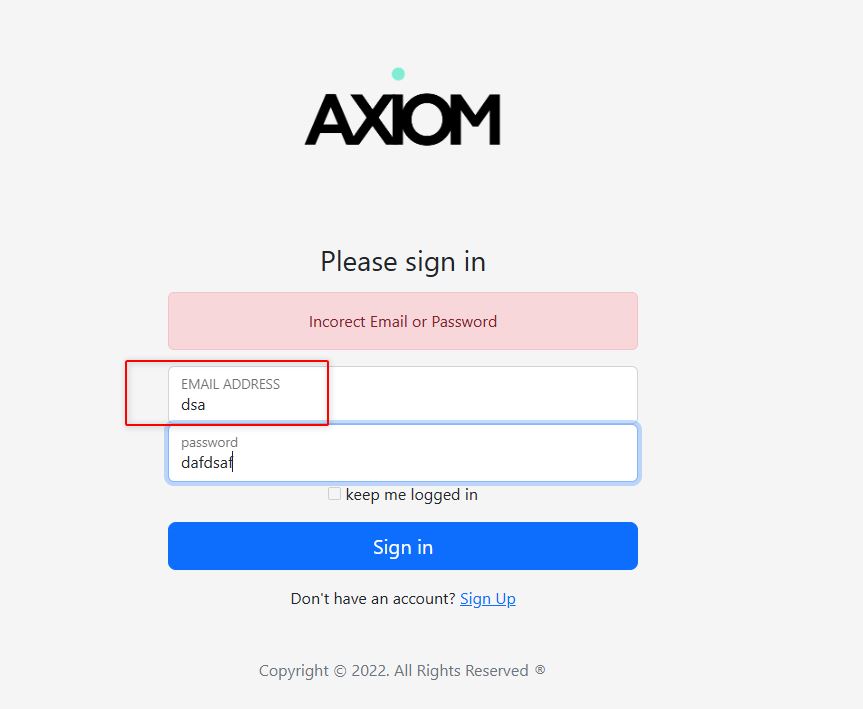Click the "Don't have an account?" text
This screenshot has width=863, height=709.
click(372, 598)
